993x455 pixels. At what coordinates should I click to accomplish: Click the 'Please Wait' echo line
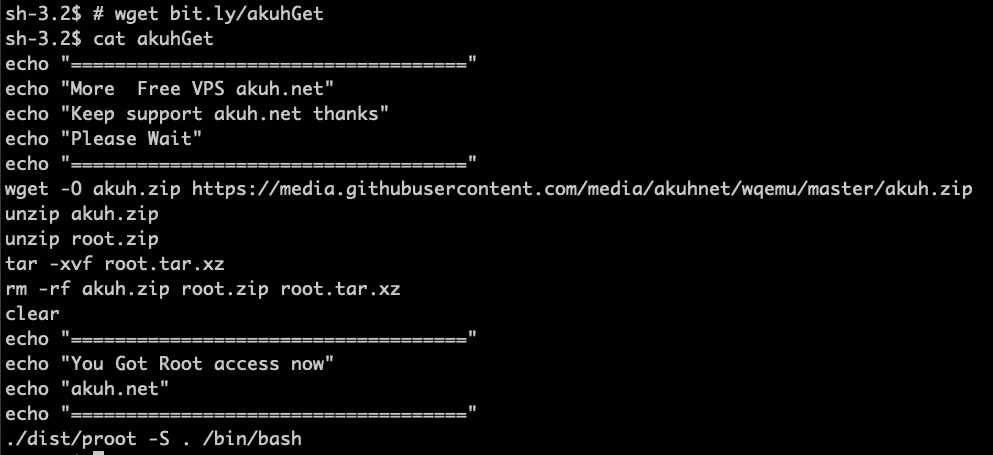pos(104,139)
